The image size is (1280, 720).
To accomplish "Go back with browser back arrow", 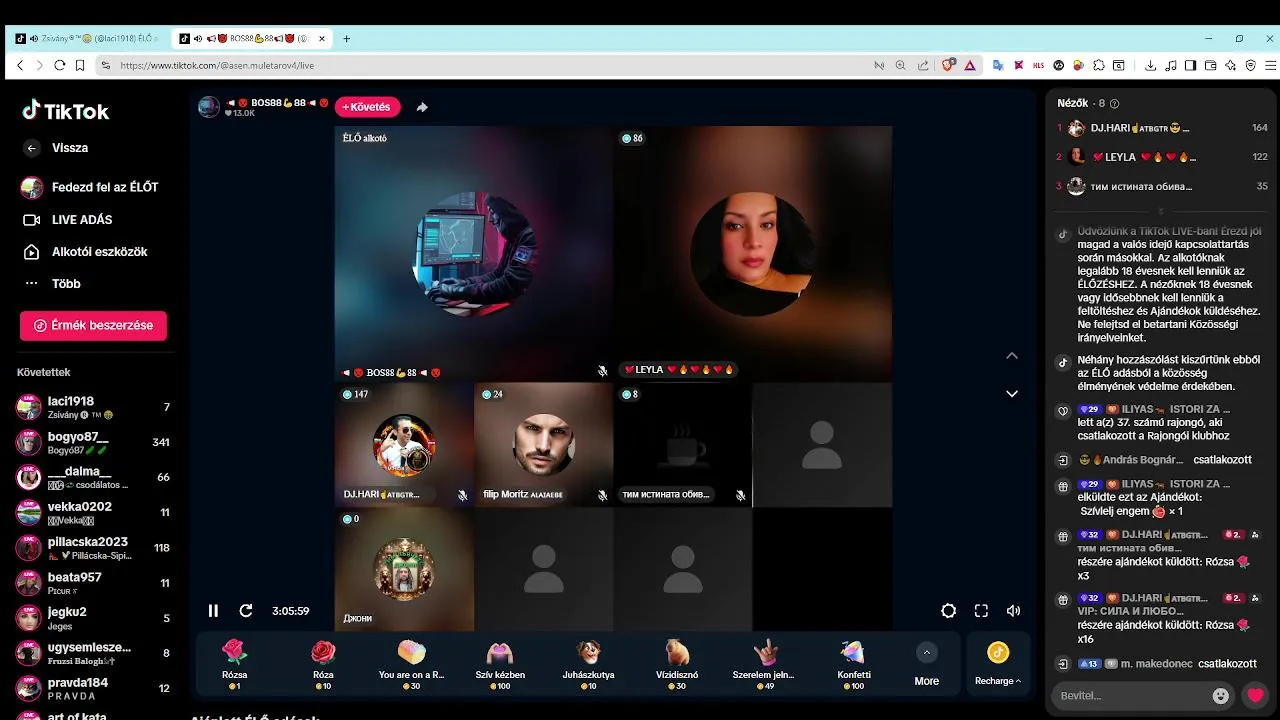I will (x=20, y=65).
